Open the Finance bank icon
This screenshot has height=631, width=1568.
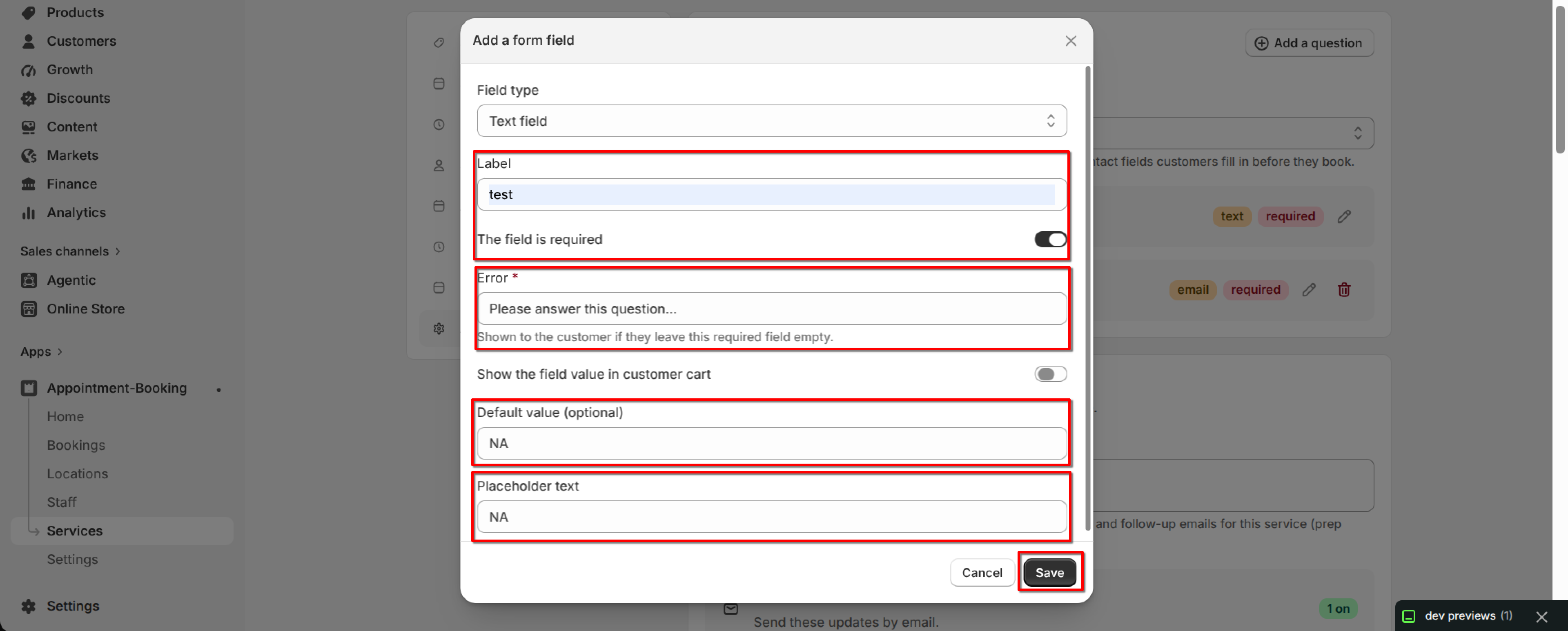[x=29, y=184]
